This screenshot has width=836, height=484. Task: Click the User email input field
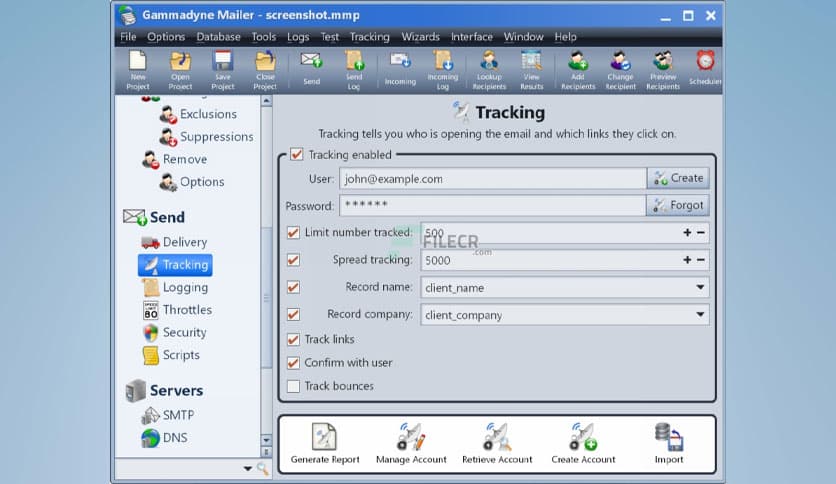click(492, 179)
